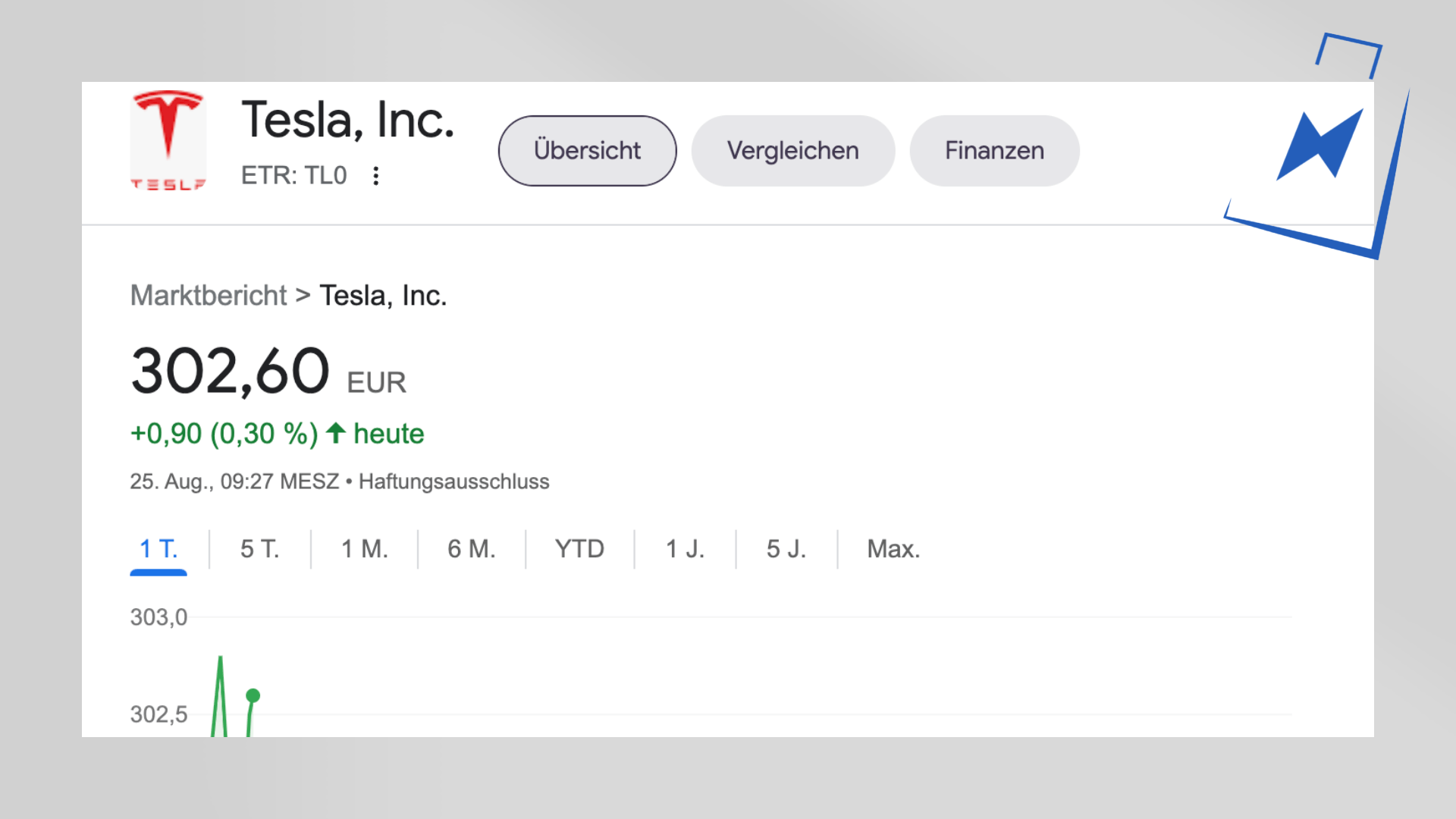Select the 1 T. chart range tab

[x=158, y=548]
